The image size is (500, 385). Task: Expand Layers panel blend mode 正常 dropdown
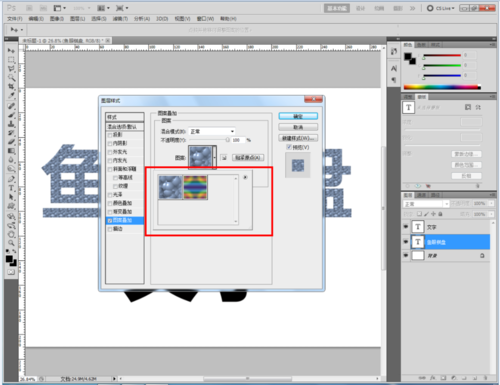click(426, 204)
